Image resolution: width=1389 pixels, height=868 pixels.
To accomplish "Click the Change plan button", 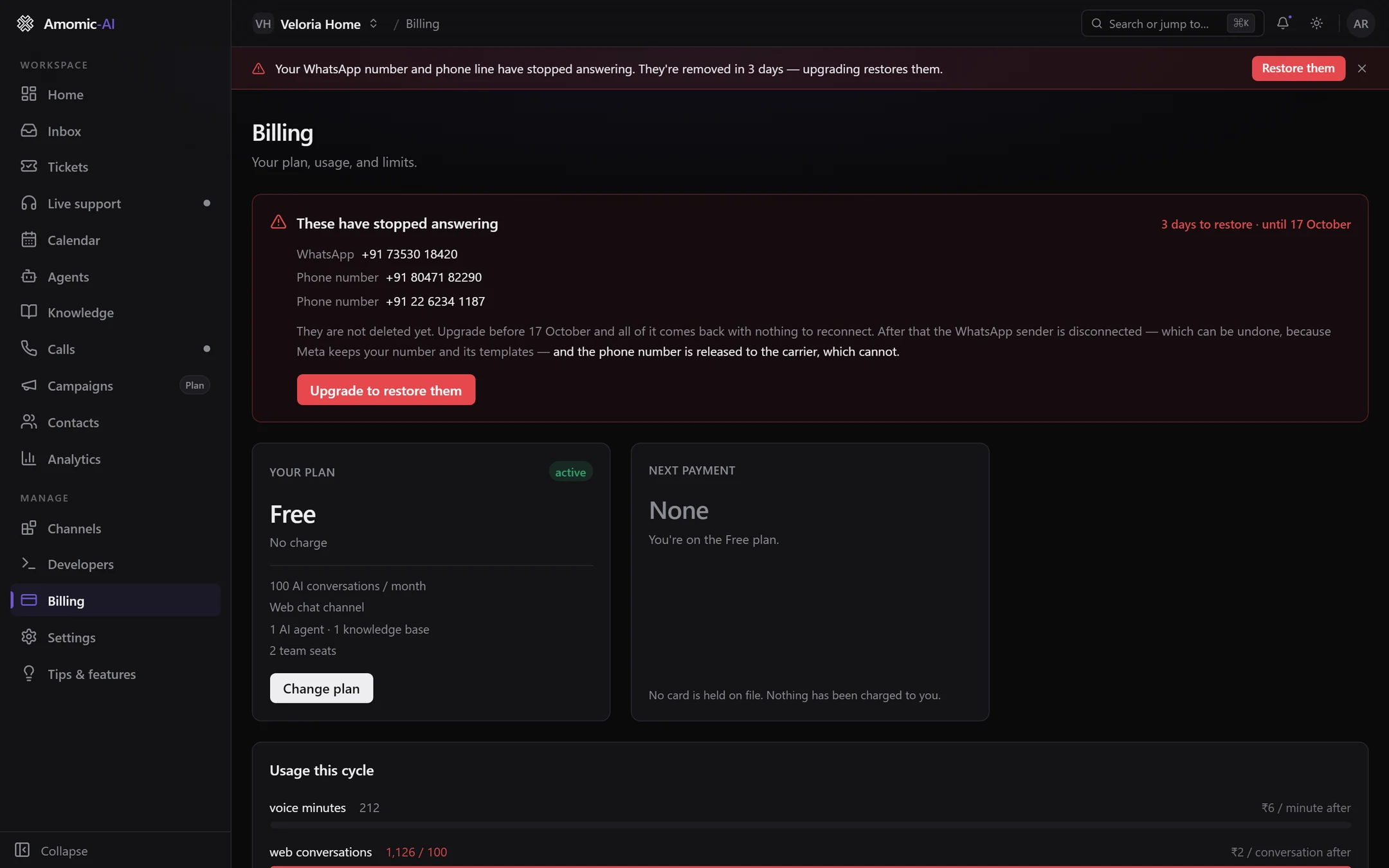I will point(322,688).
